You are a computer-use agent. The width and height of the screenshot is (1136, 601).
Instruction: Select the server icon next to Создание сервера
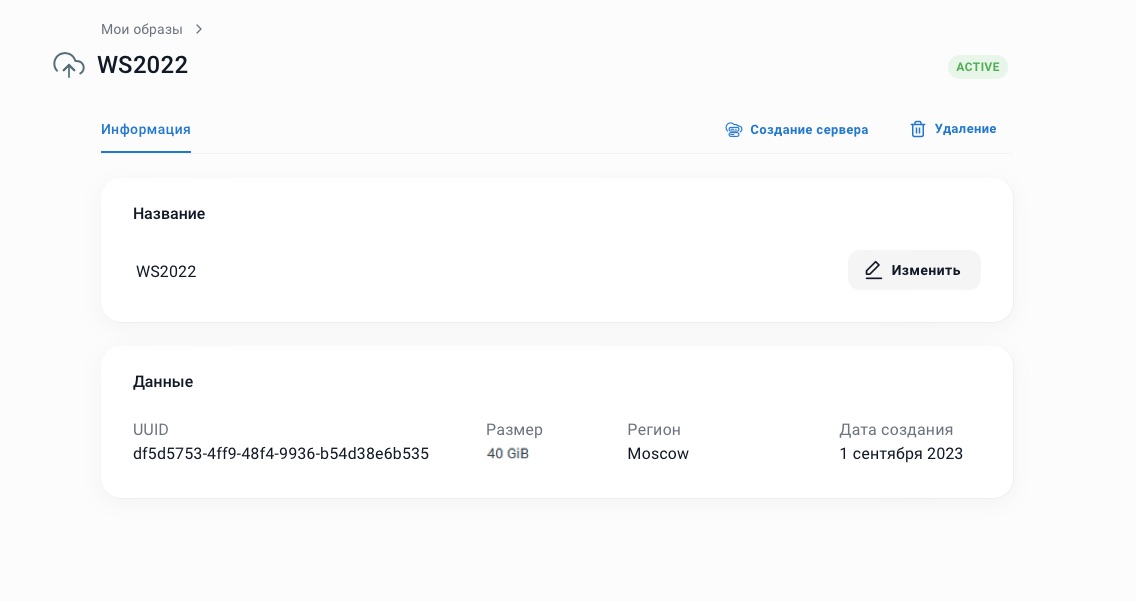coord(734,130)
